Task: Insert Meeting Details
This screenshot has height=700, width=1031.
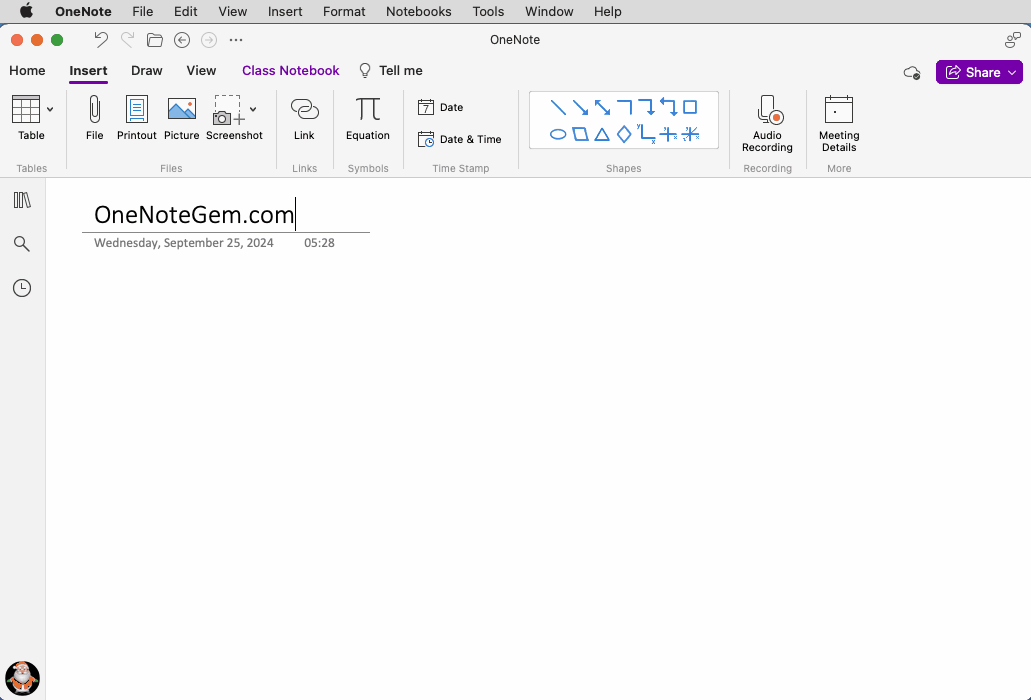Action: pyautogui.click(x=839, y=124)
